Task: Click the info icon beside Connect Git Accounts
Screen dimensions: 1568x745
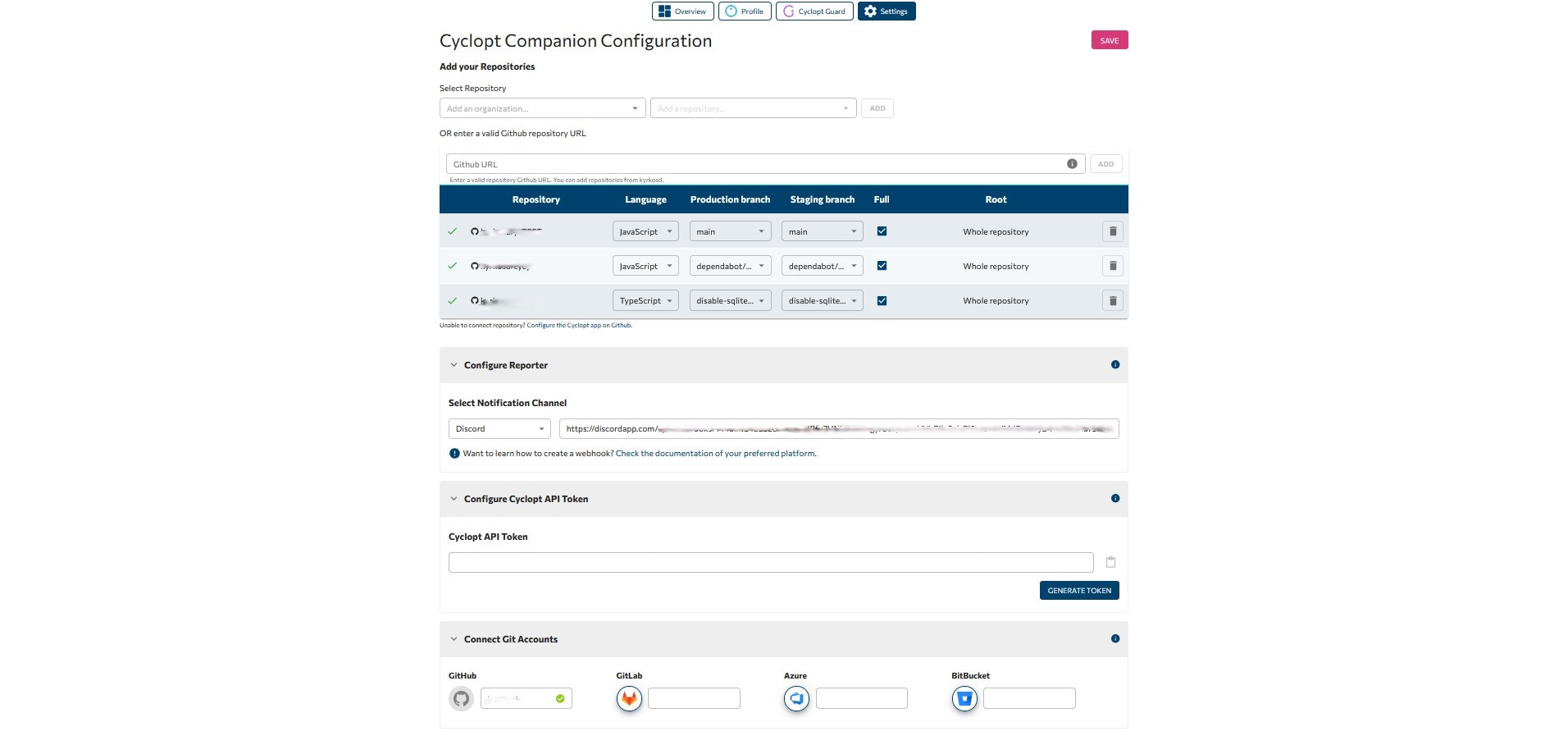Action: tap(1114, 638)
